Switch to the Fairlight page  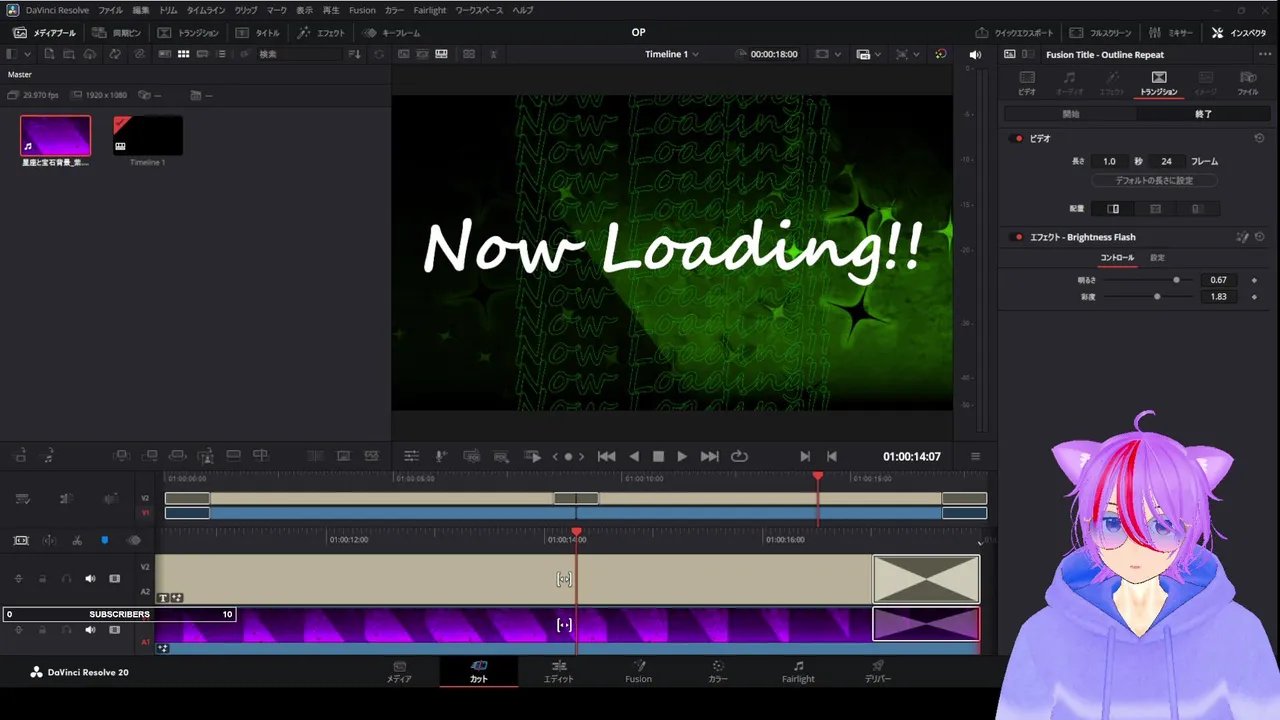pyautogui.click(x=798, y=672)
